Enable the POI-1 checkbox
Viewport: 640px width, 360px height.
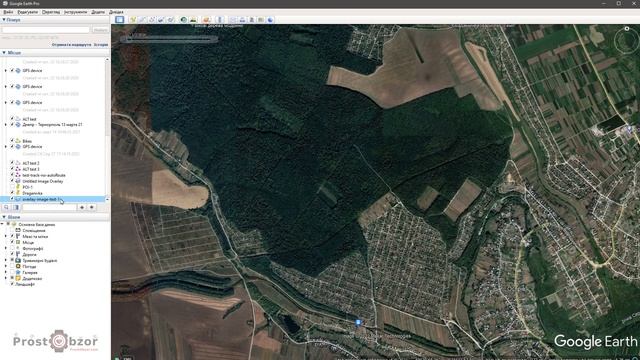[x=12, y=187]
